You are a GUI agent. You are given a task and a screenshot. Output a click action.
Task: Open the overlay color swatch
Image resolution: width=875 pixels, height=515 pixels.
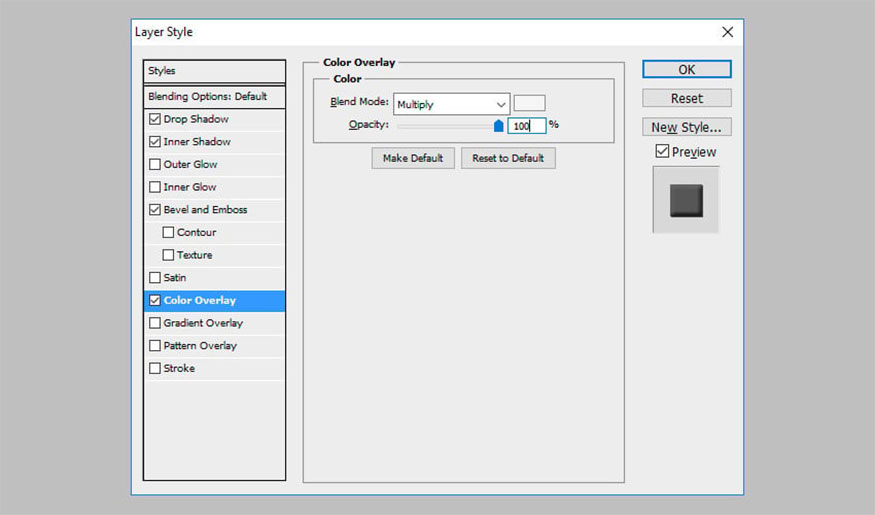tap(529, 103)
